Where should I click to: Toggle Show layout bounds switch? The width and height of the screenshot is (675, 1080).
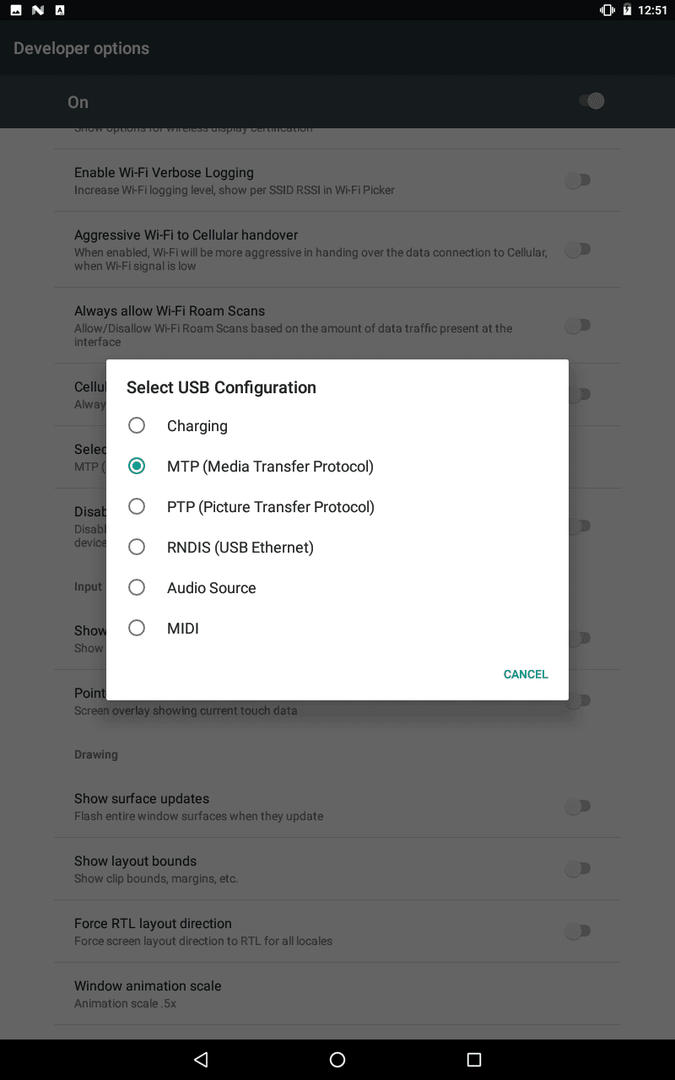pos(577,869)
